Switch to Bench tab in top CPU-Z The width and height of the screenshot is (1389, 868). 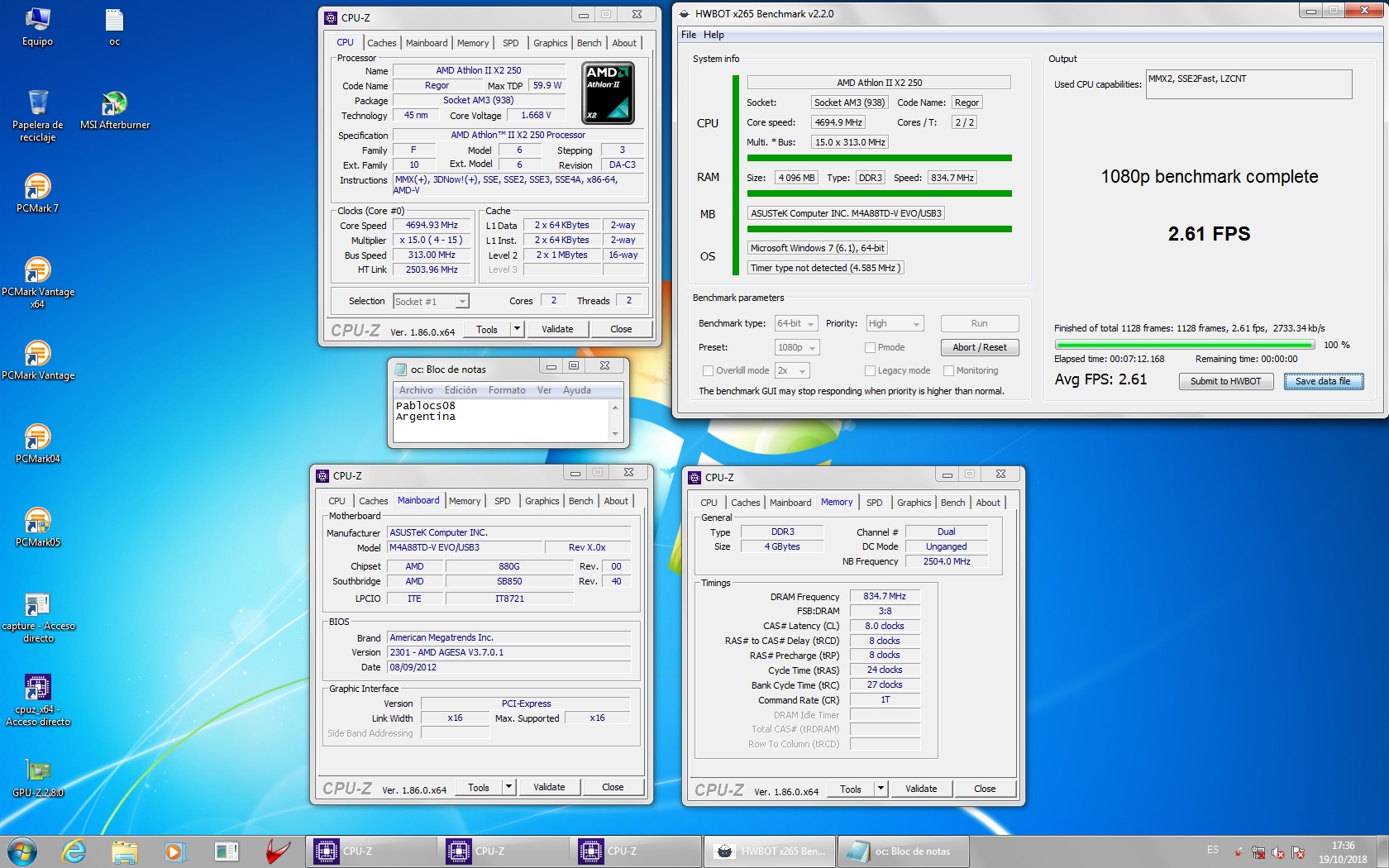(x=589, y=43)
